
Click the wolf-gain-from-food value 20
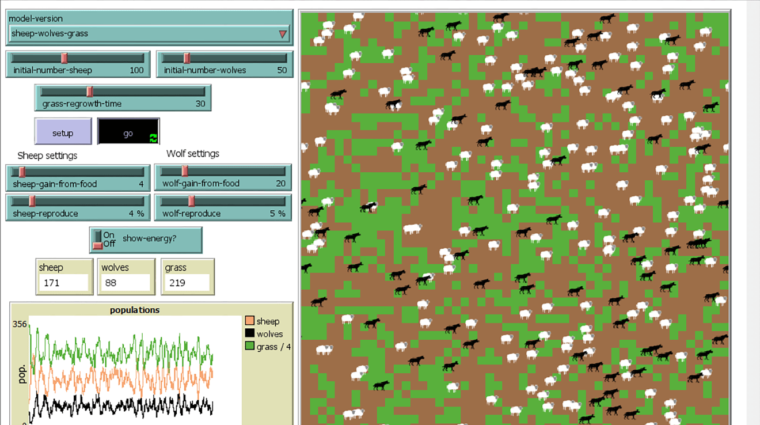tap(281, 183)
